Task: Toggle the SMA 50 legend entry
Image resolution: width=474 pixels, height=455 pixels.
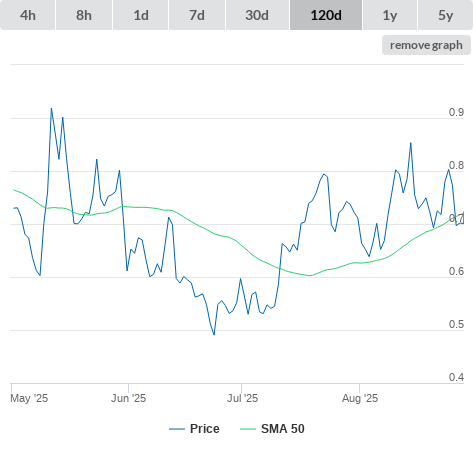Action: point(283,429)
